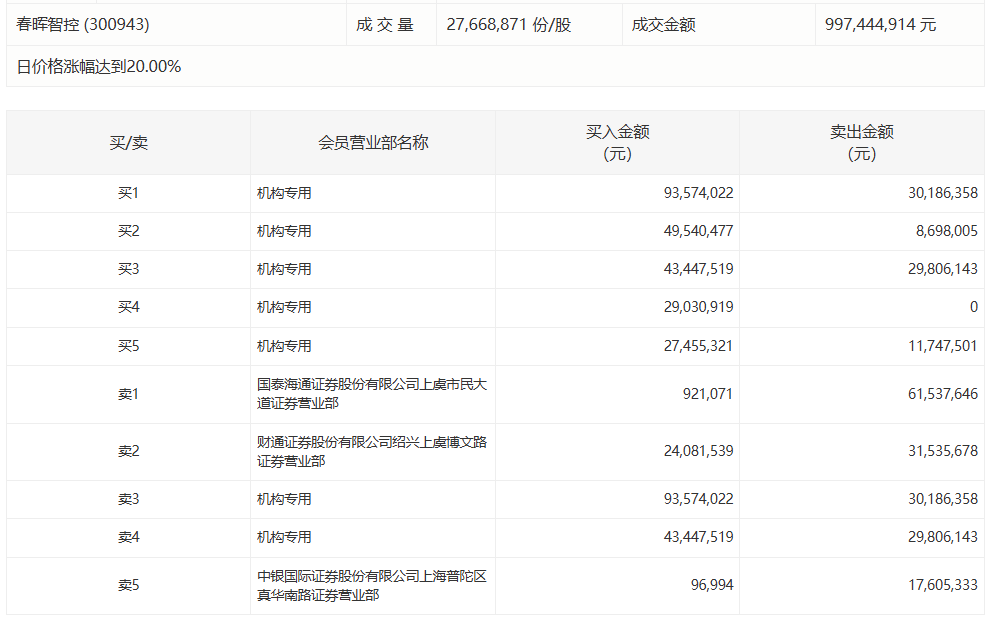
Task: Click 财通证券绍兴上虞博文路证券营业部 in 卖2
Action: pos(371,451)
